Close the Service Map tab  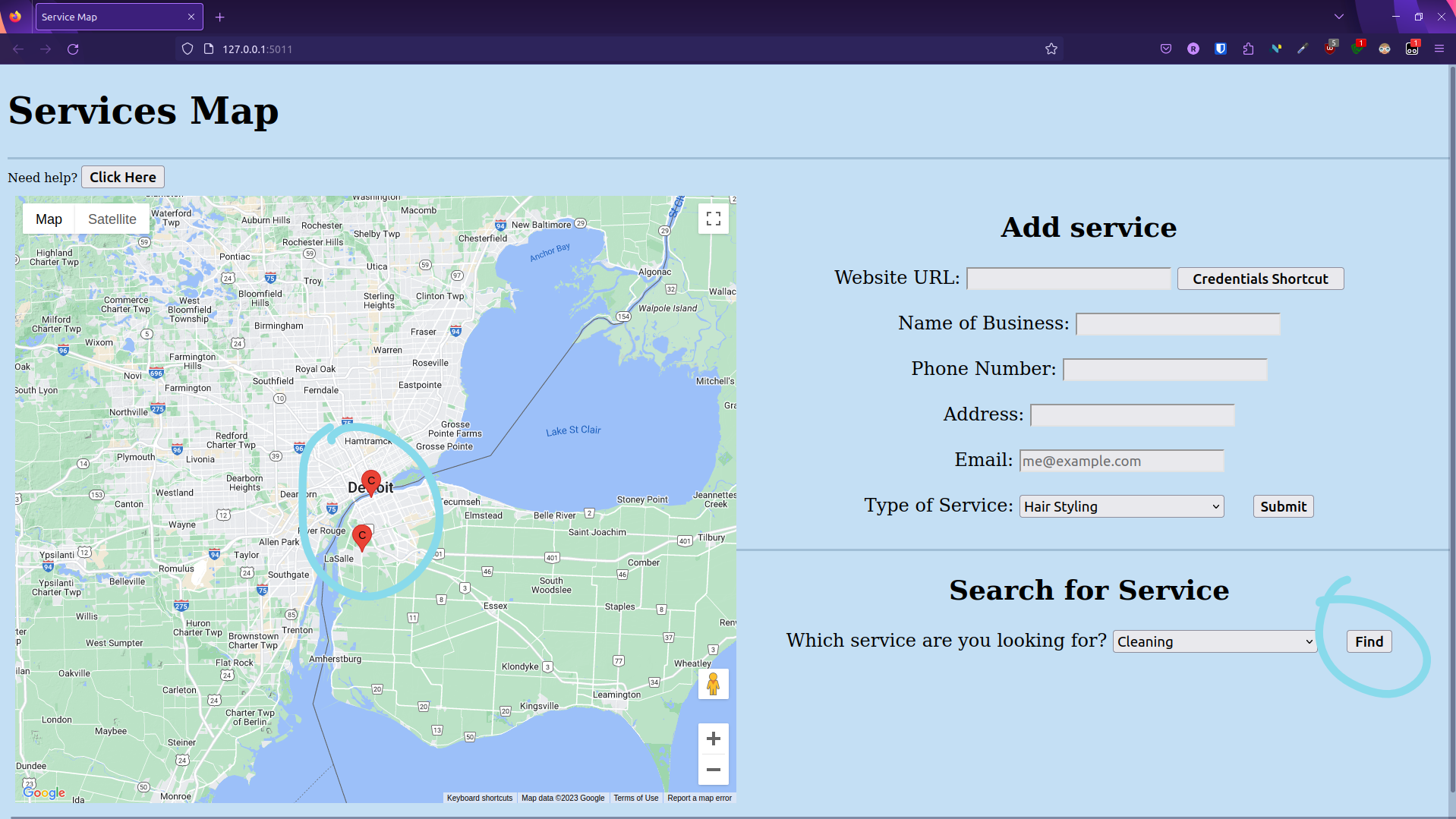(191, 17)
